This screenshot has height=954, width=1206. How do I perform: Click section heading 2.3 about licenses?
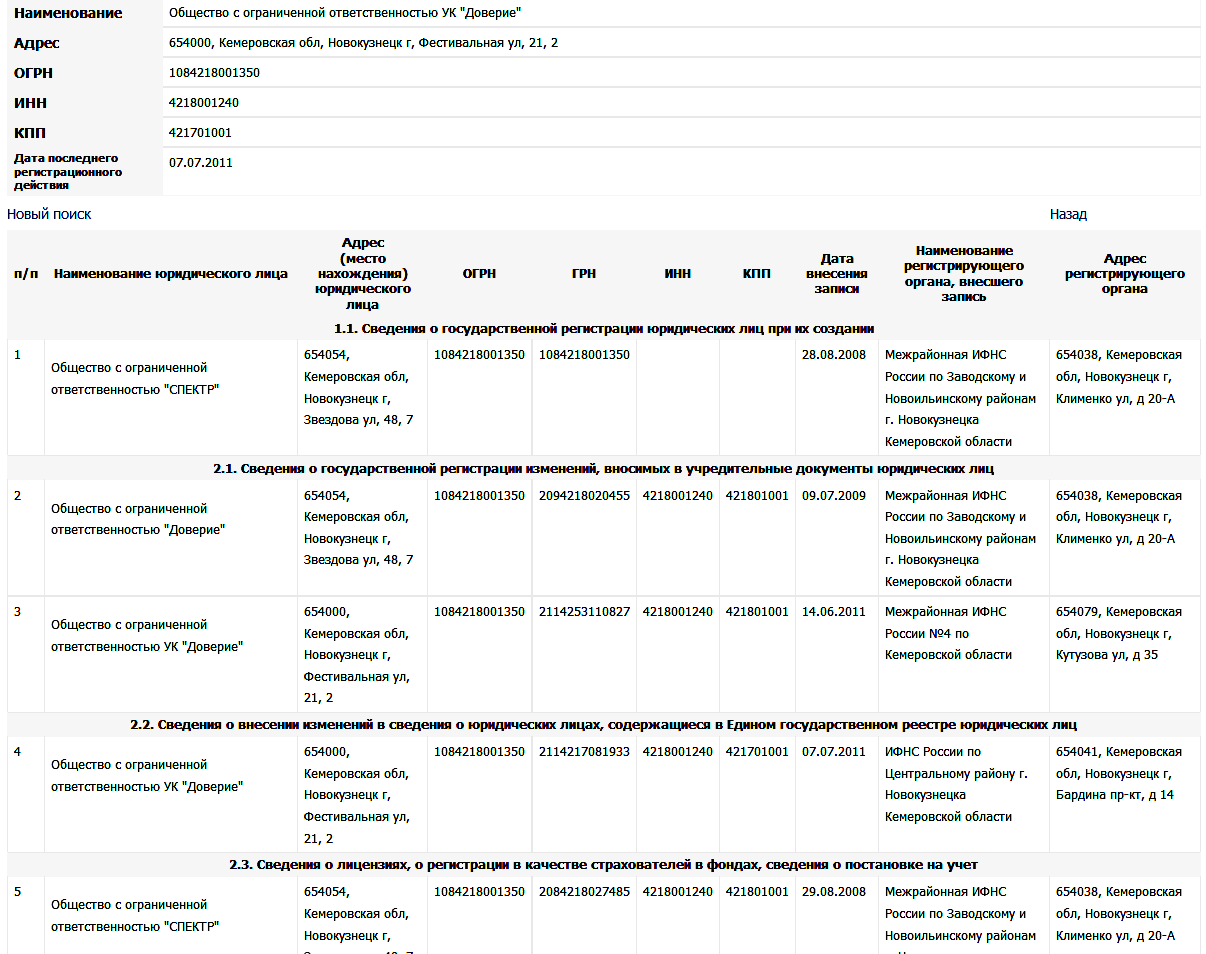tap(603, 864)
